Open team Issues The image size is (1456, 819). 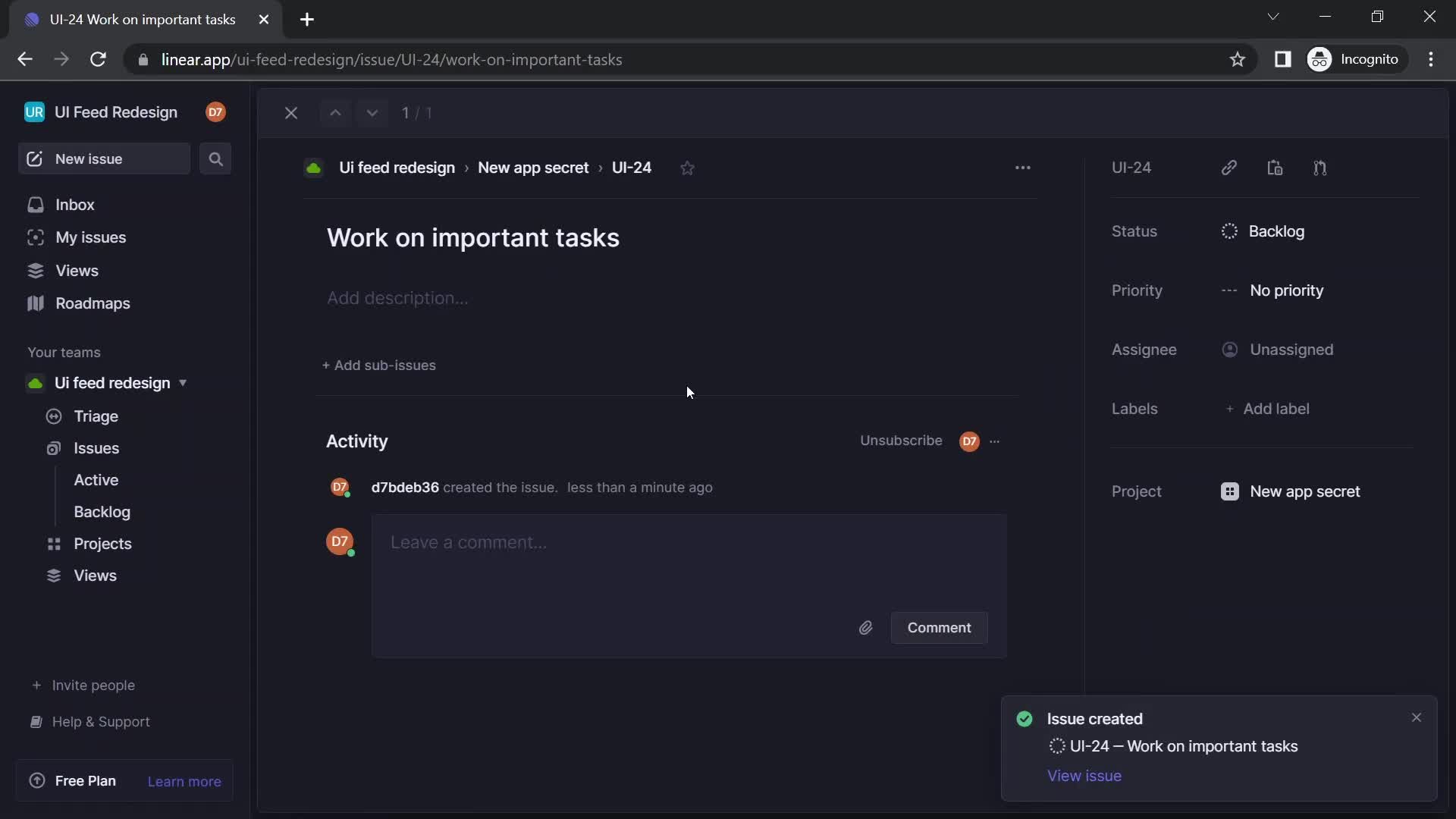point(96,448)
